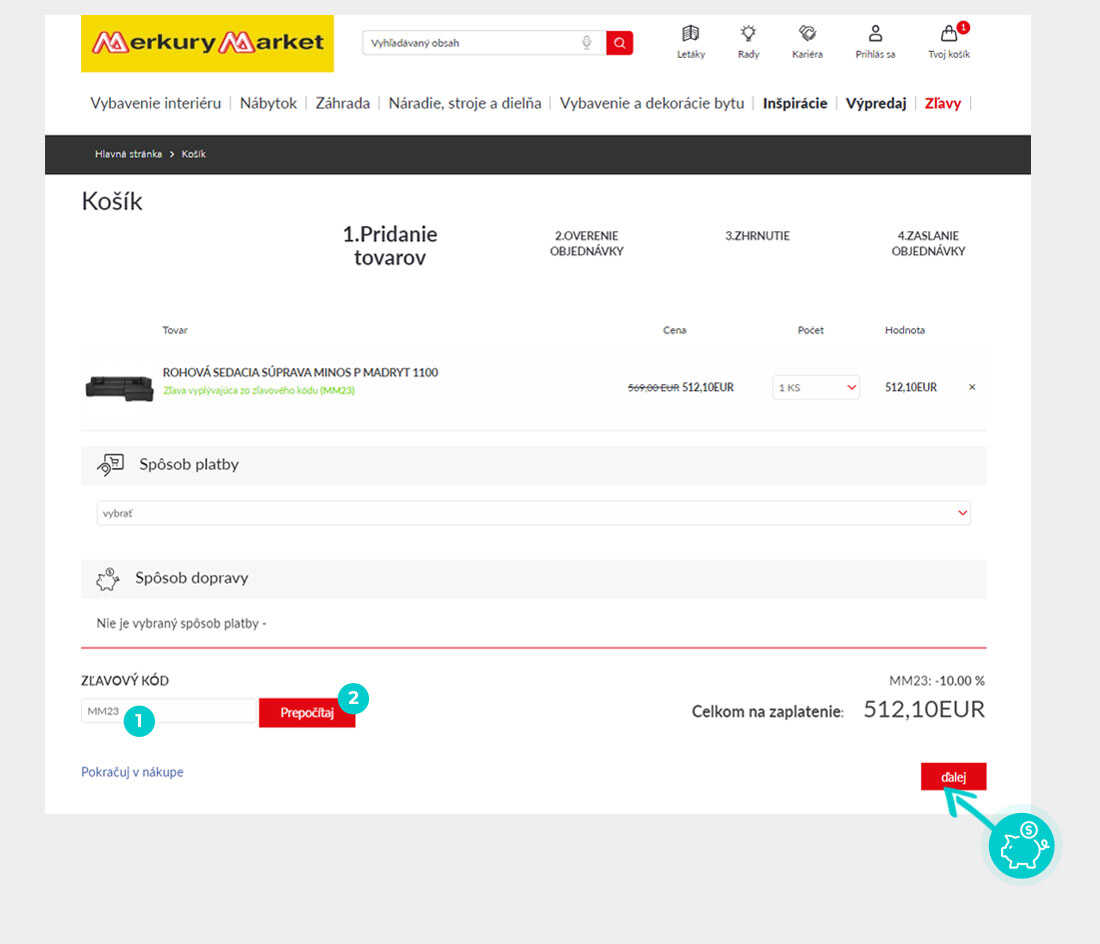The height and width of the screenshot is (944, 1100).
Task: Open the Inšpirácie menu
Action: 795,103
